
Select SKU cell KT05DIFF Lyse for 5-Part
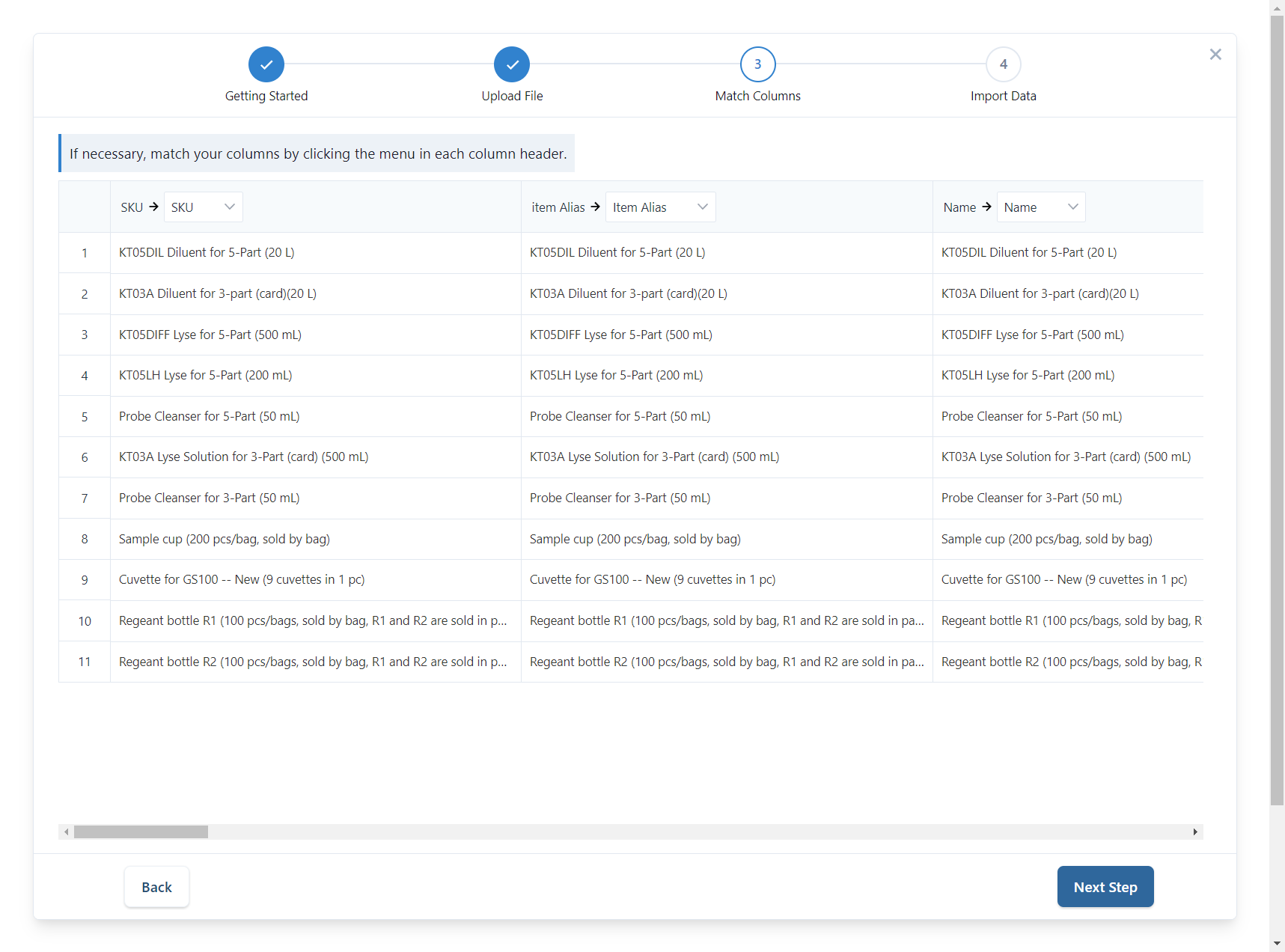pyautogui.click(x=316, y=335)
